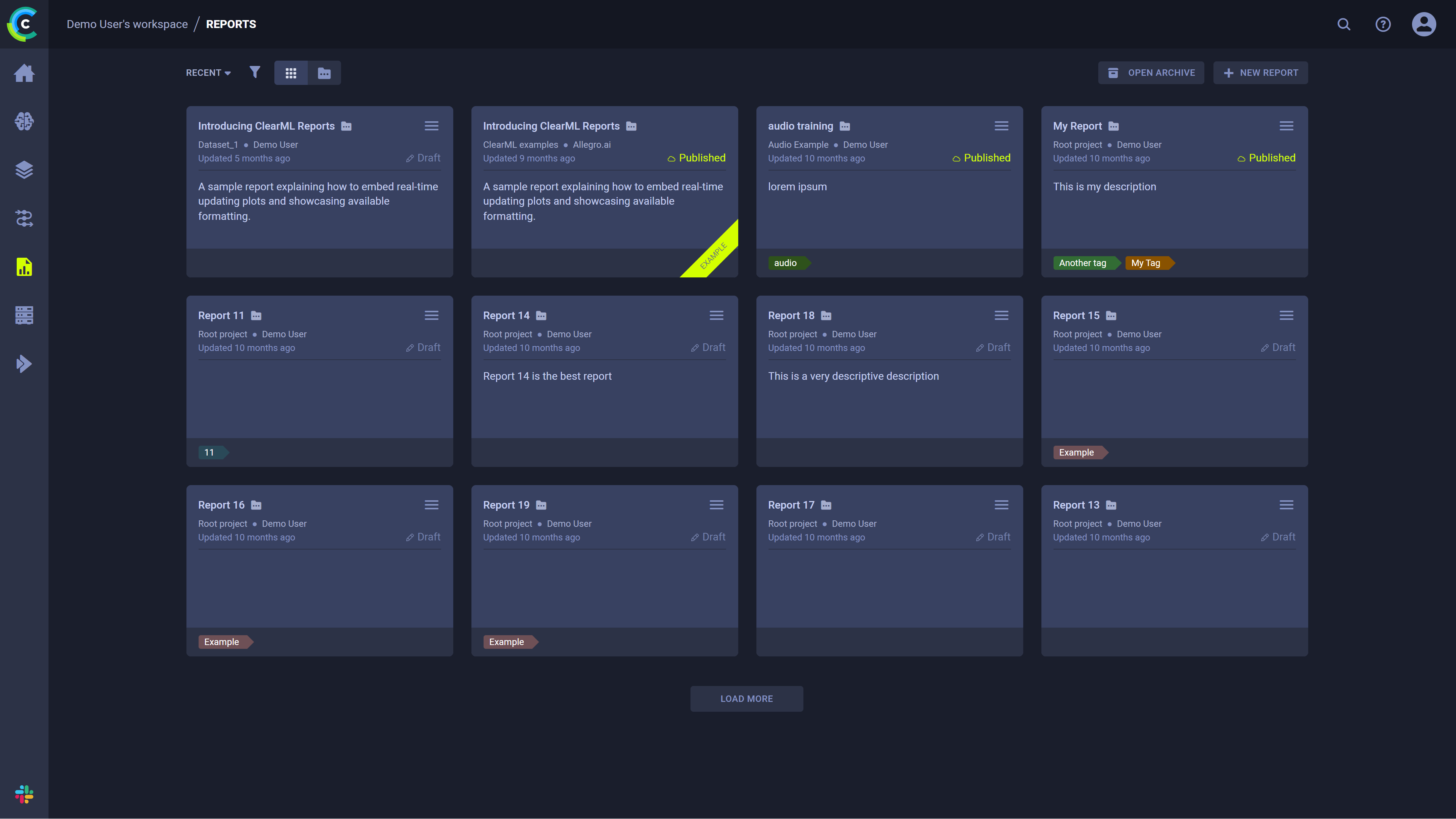The width and height of the screenshot is (1456, 819).
Task: Toggle grid view layout button
Action: pos(291,72)
